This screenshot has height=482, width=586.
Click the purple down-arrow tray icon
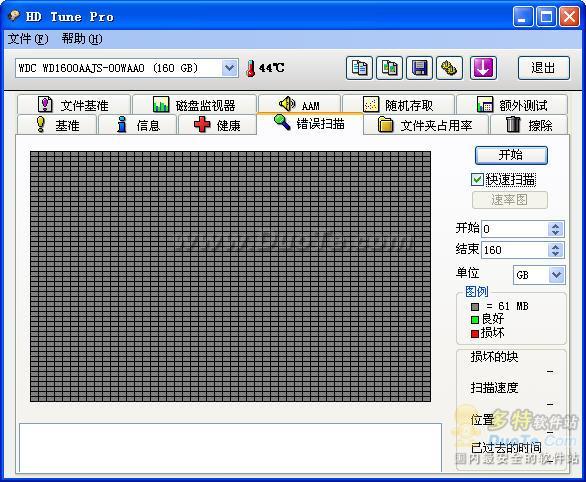pyautogui.click(x=483, y=68)
